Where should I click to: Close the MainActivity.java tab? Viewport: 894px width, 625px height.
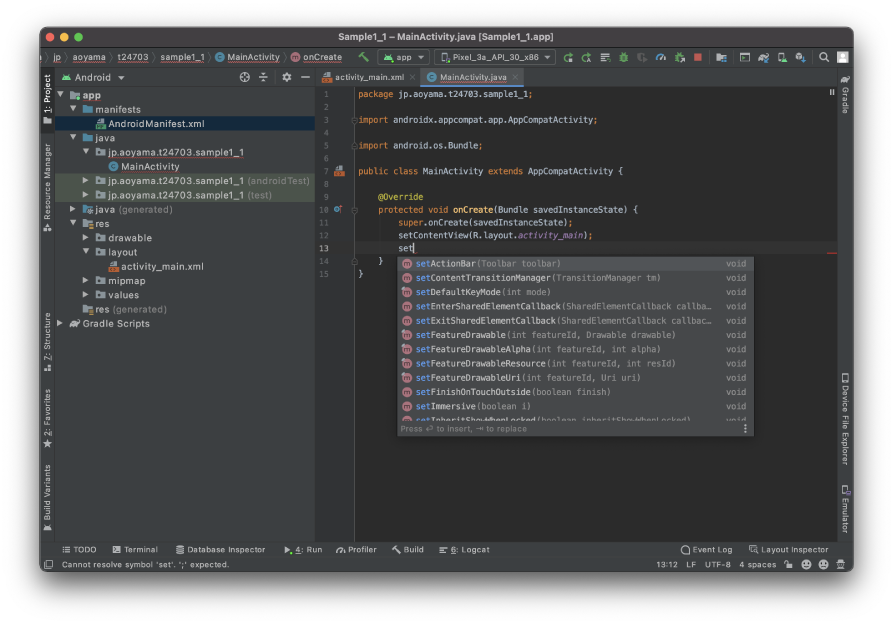(515, 77)
